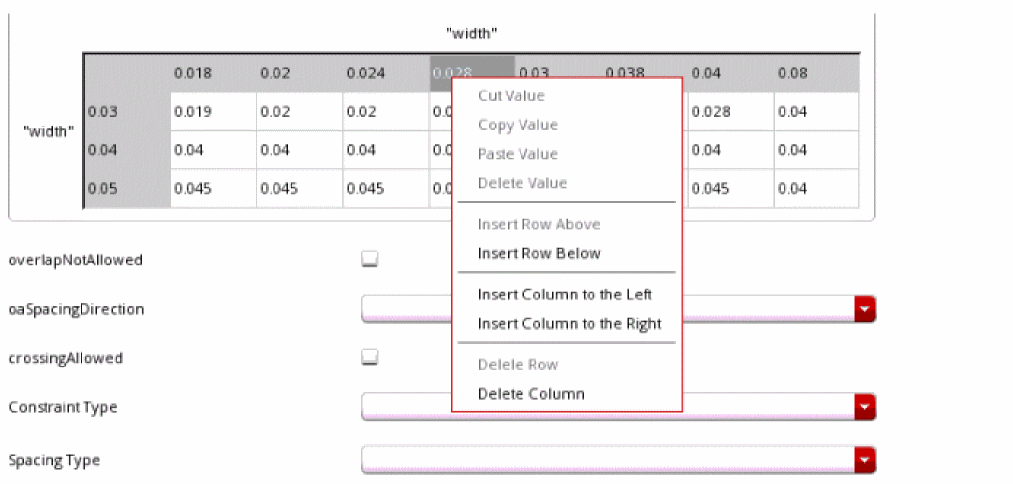The image size is (1013, 484).
Task: Expand the Constraint Type dropdown arrow
Action: point(866,407)
